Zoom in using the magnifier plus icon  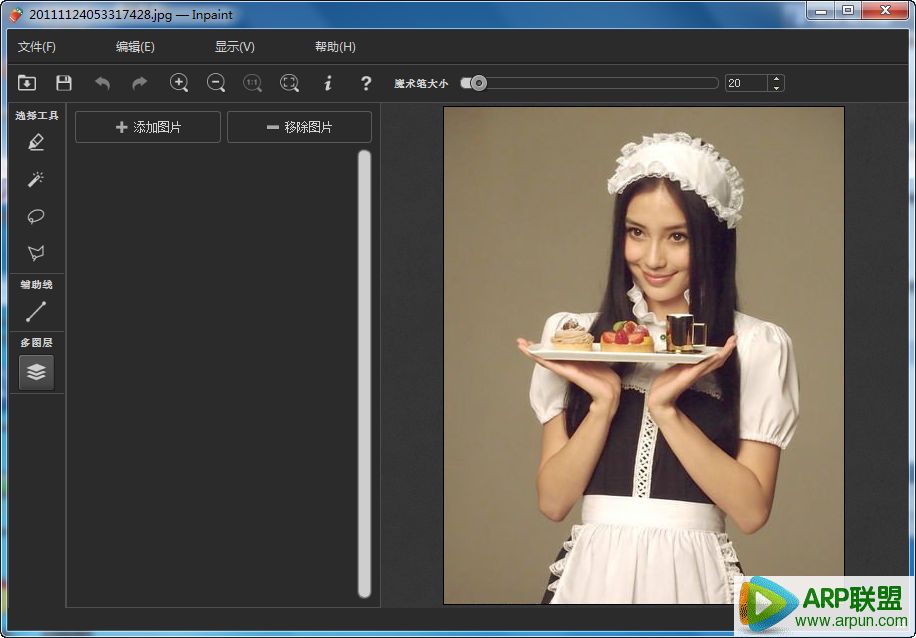coord(179,83)
